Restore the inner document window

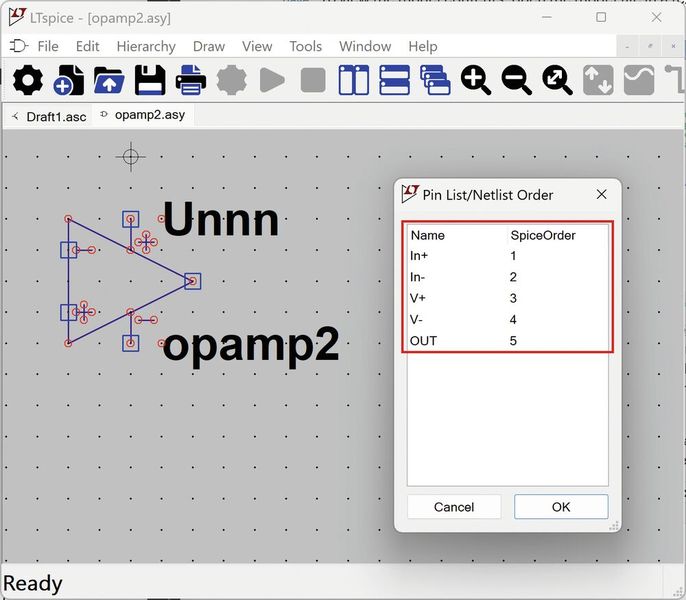(x=651, y=46)
